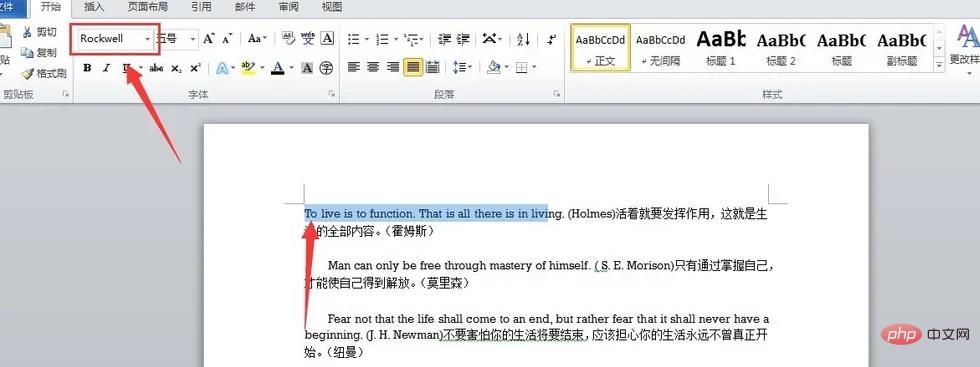This screenshot has height=367, width=980.
Task: Click the grow font size icon
Action: pyautogui.click(x=209, y=39)
